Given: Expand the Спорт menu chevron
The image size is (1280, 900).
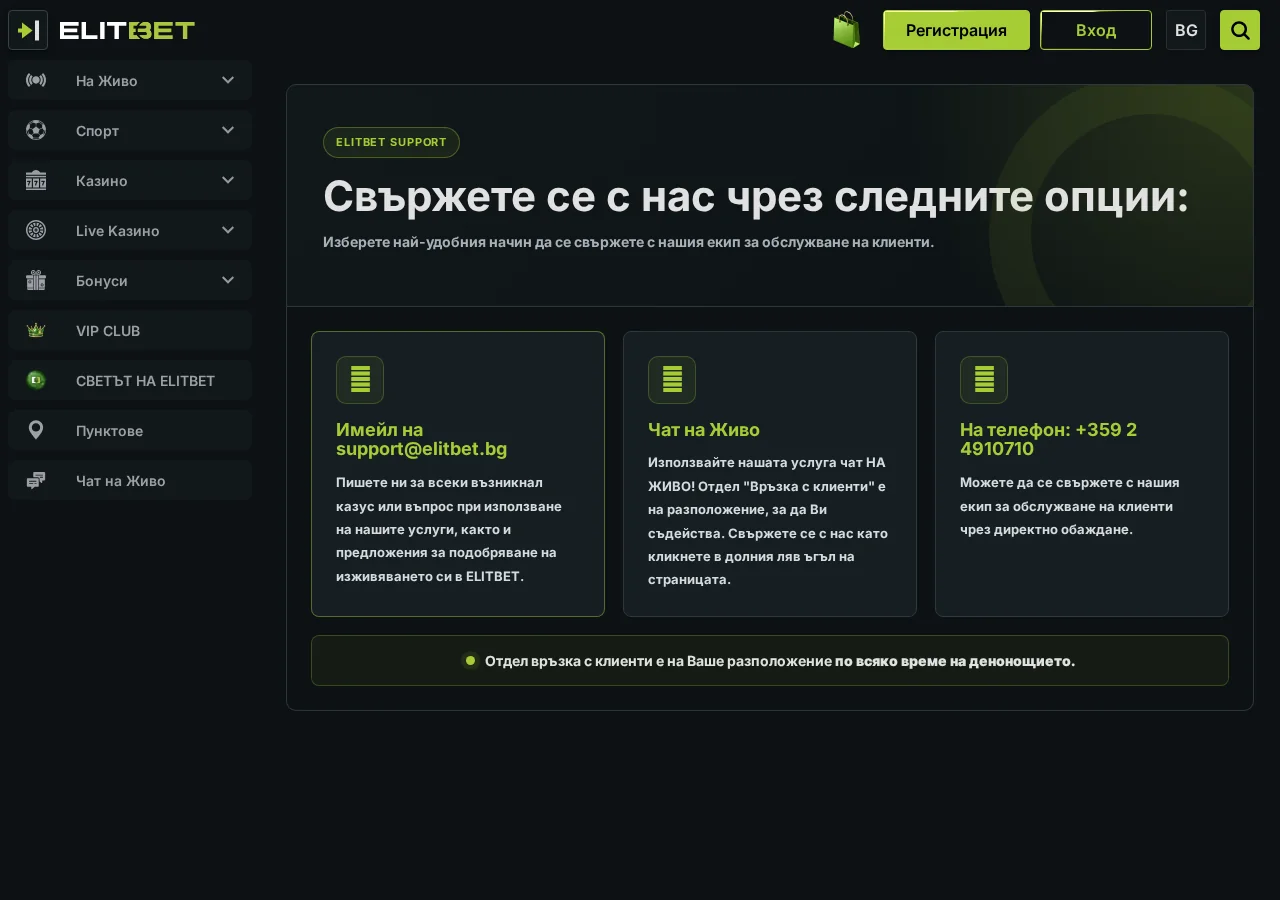Looking at the screenshot, I should [x=228, y=130].
